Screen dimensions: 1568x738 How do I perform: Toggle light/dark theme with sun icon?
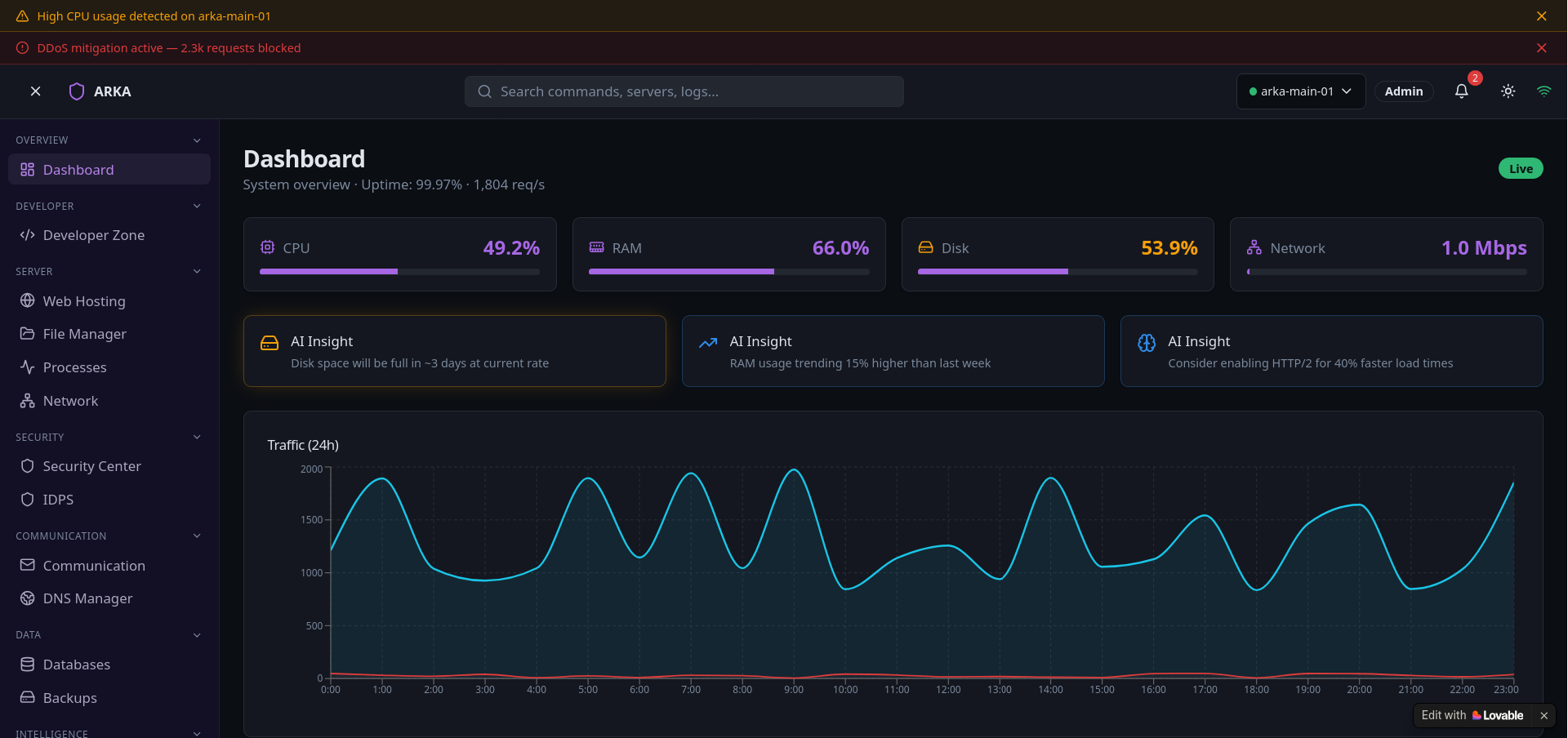click(1508, 91)
